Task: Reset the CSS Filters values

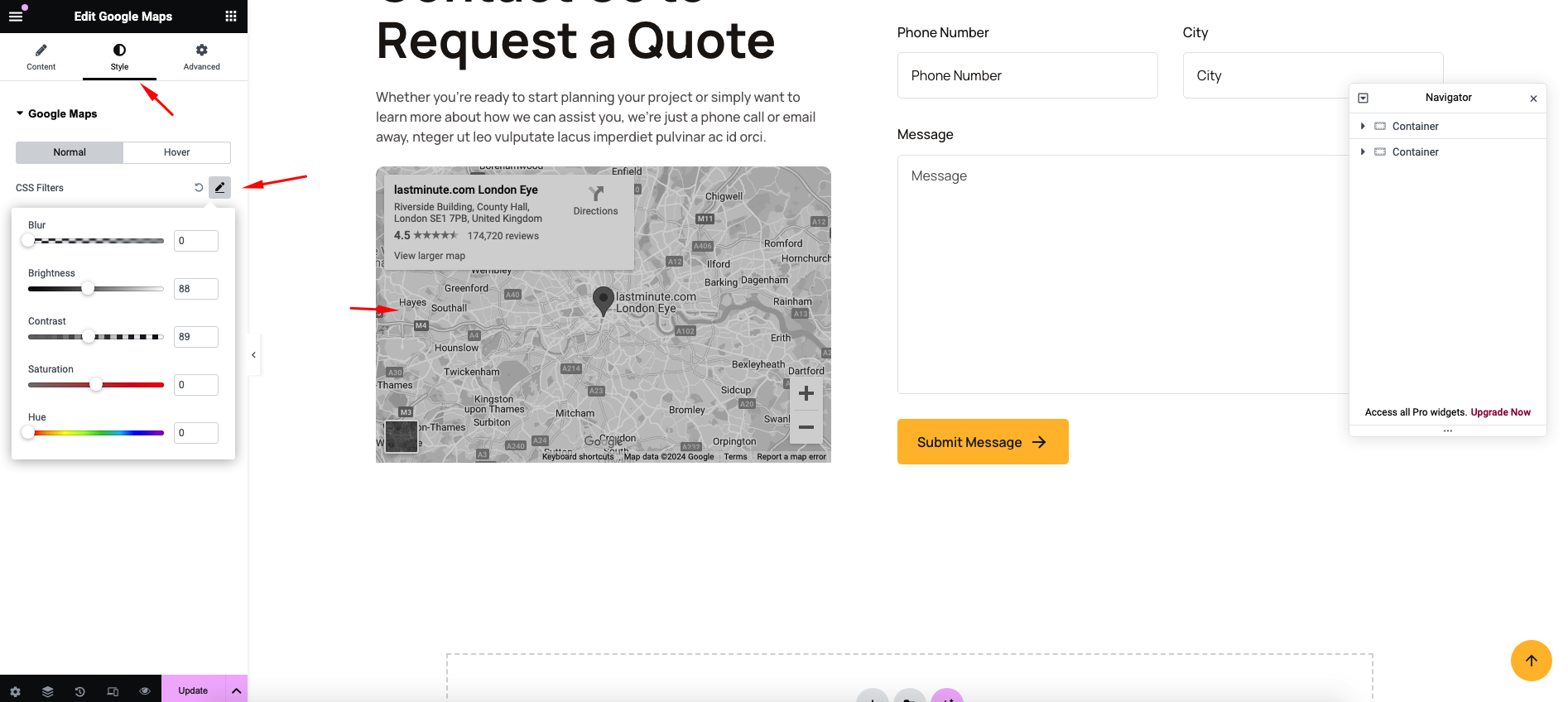Action: tap(199, 188)
